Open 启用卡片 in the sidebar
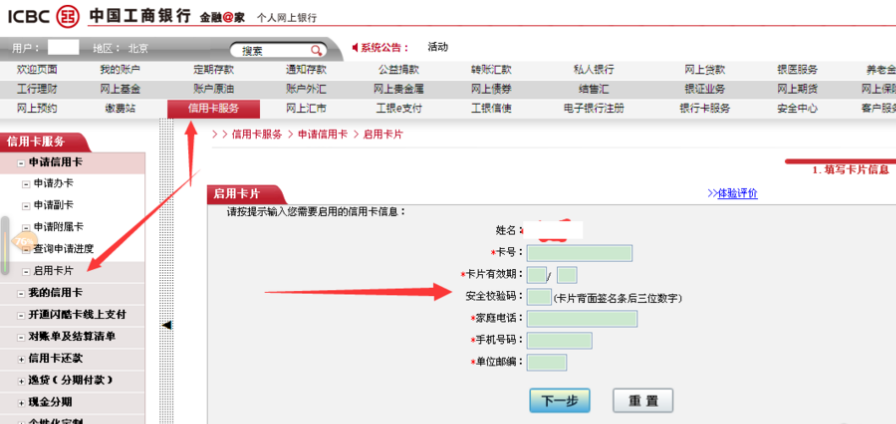 tap(53, 271)
